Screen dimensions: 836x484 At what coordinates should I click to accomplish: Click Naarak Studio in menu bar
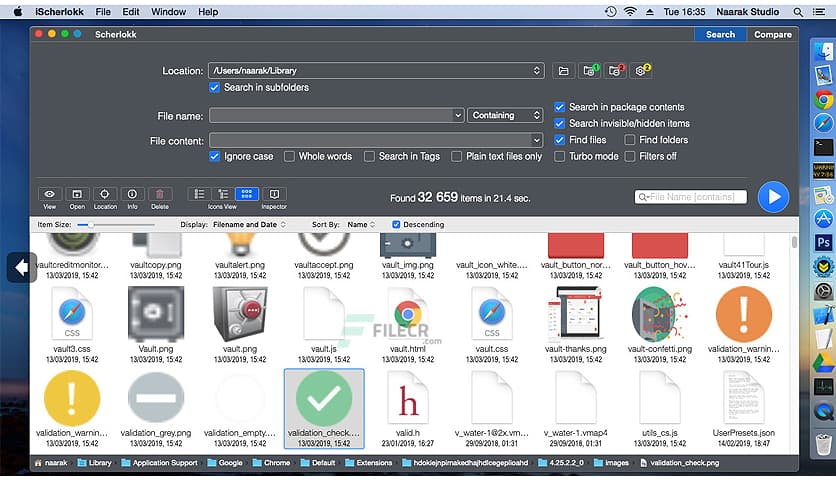[747, 12]
